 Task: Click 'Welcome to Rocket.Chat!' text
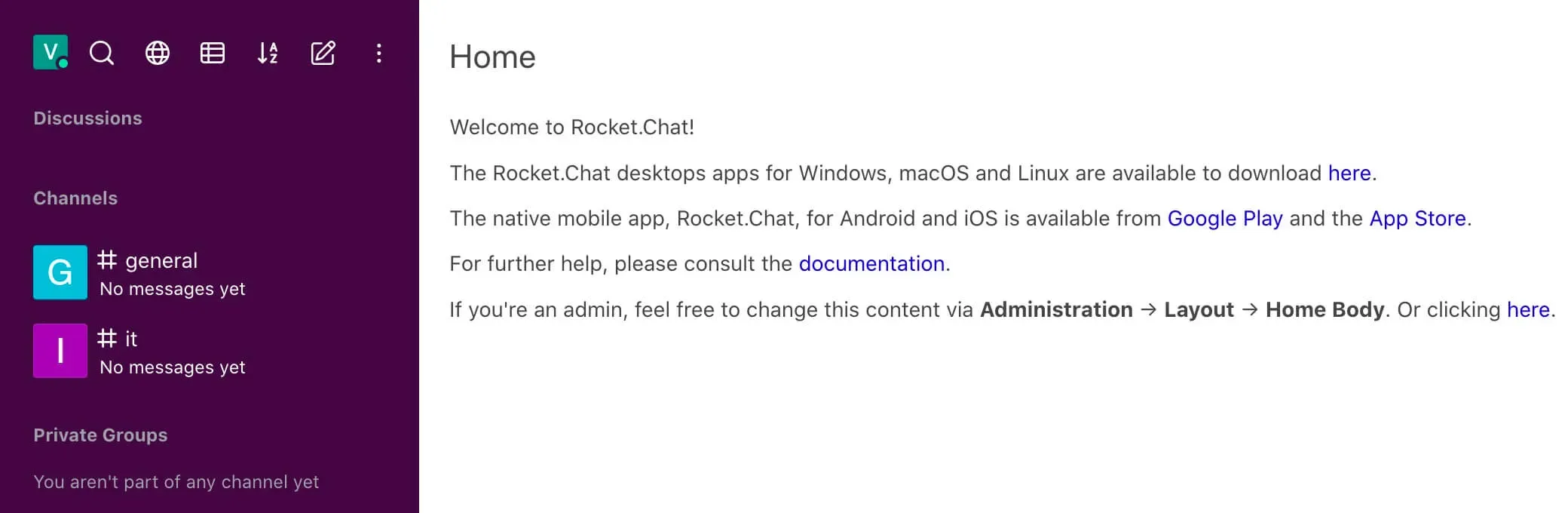click(x=571, y=127)
